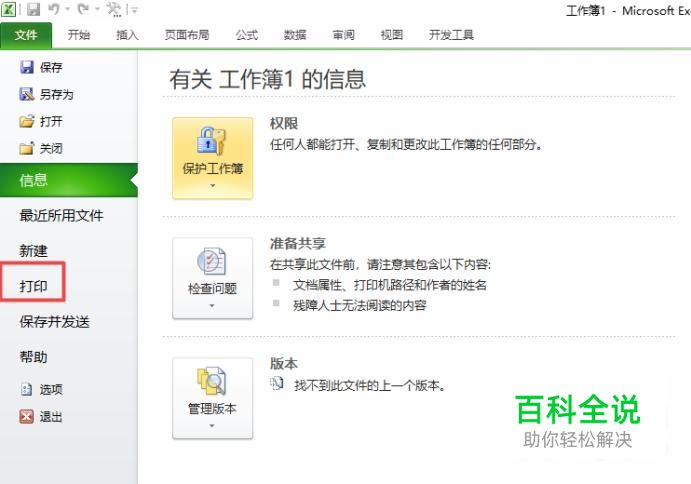The image size is (691, 484).
Task: Click the red 退出 X icon
Action: (27, 416)
